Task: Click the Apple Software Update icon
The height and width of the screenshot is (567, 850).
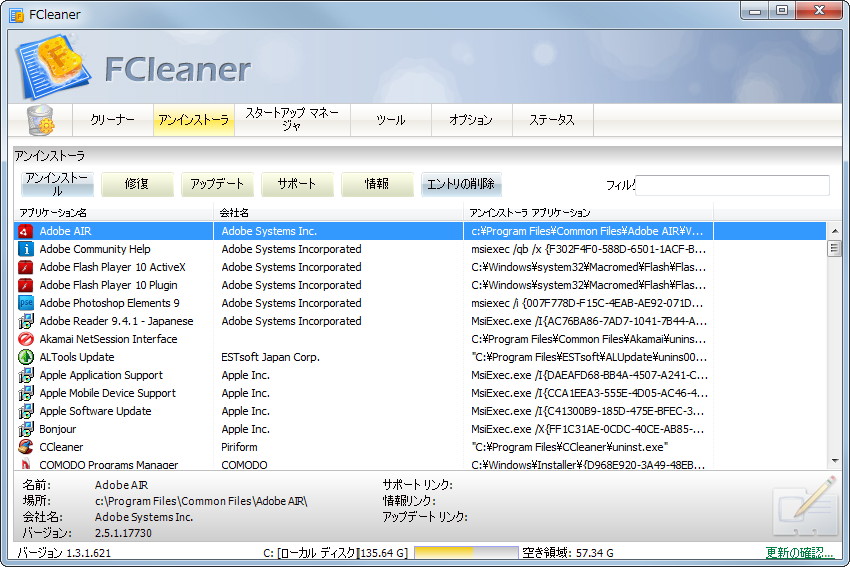Action: pyautogui.click(x=25, y=411)
